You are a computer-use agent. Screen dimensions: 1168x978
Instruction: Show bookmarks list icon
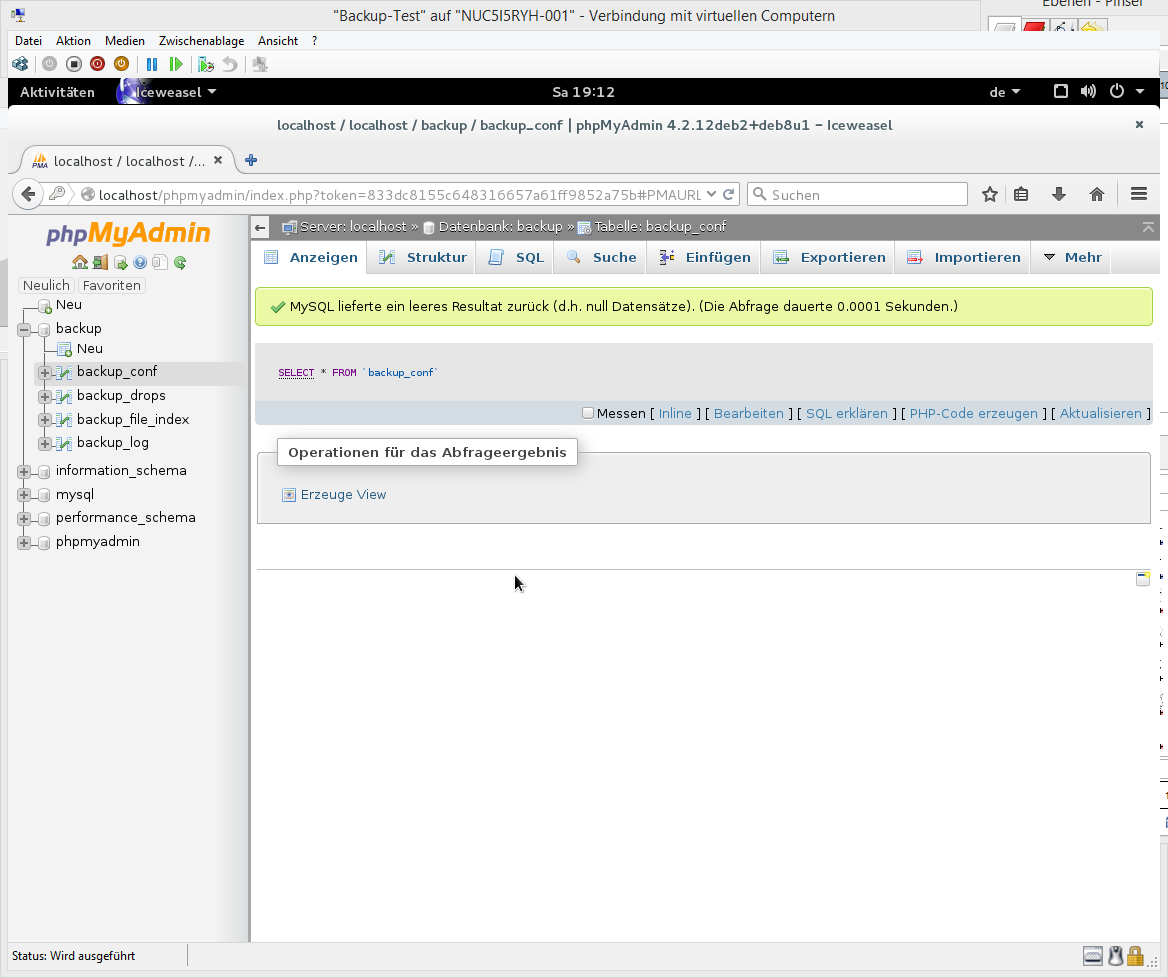(1021, 194)
